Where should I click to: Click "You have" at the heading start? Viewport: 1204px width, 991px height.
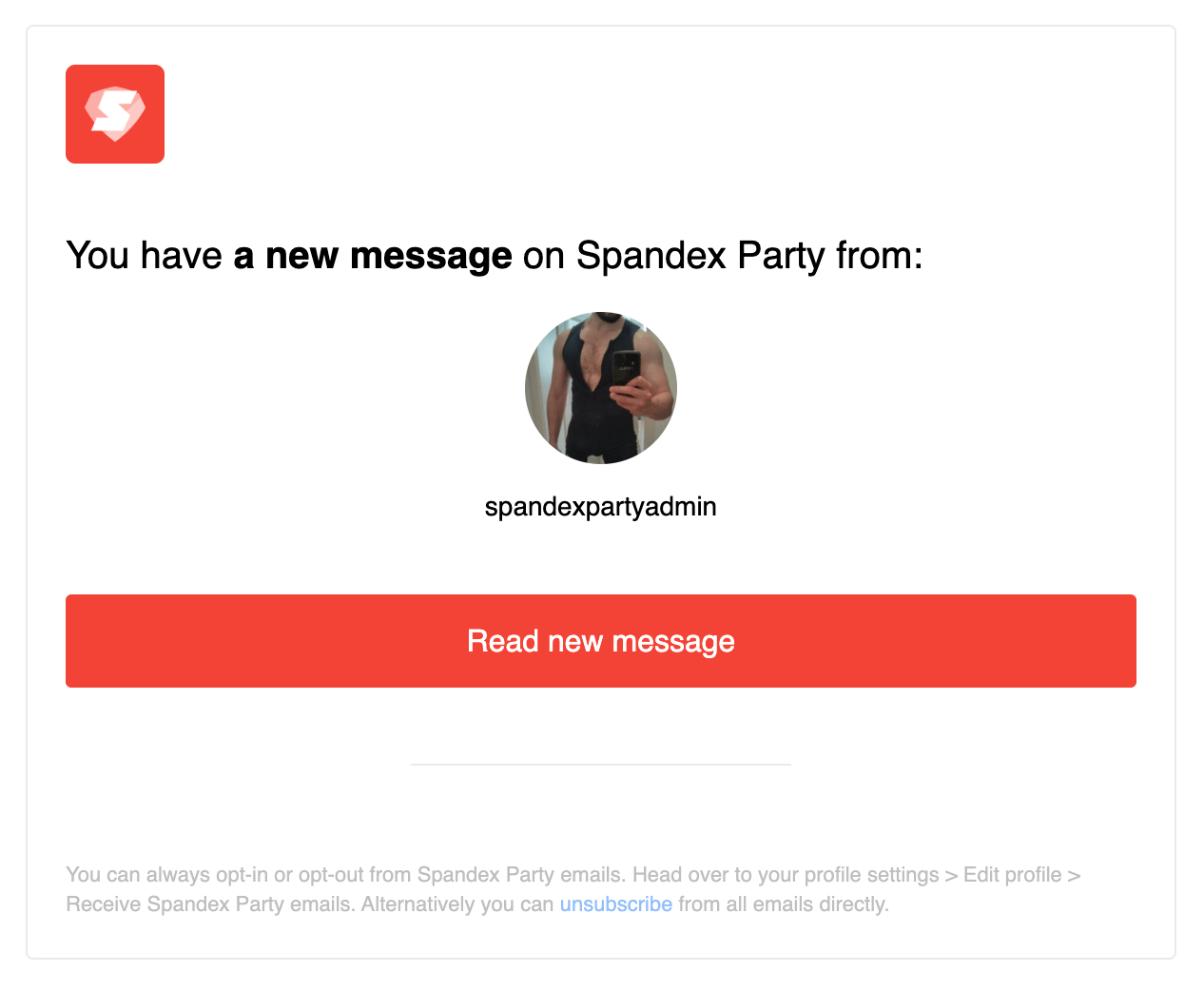click(x=144, y=257)
